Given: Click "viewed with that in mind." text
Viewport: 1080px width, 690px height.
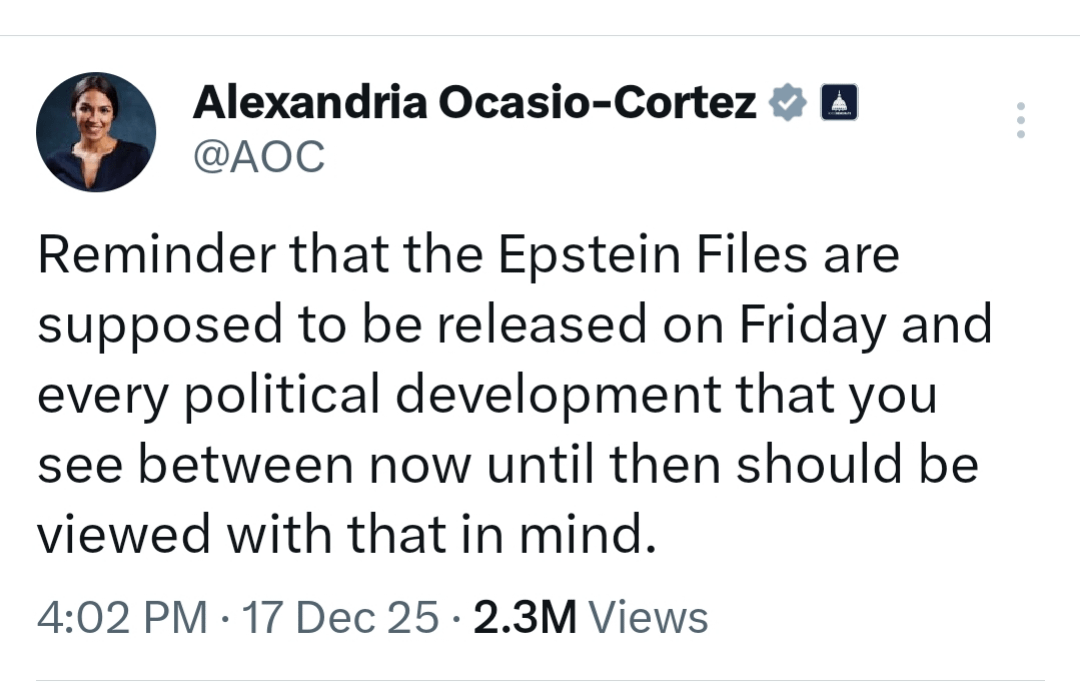Looking at the screenshot, I should pyautogui.click(x=347, y=537).
